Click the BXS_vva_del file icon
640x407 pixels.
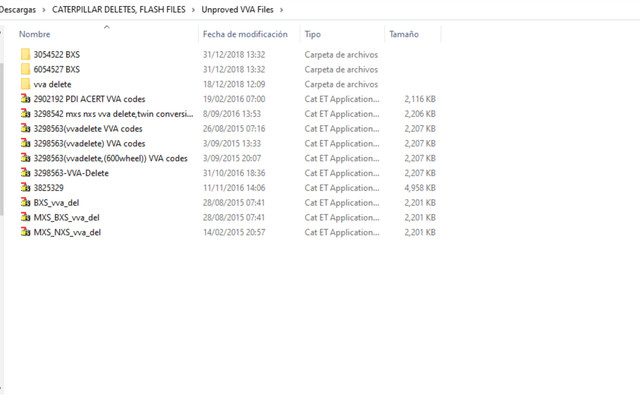point(25,202)
